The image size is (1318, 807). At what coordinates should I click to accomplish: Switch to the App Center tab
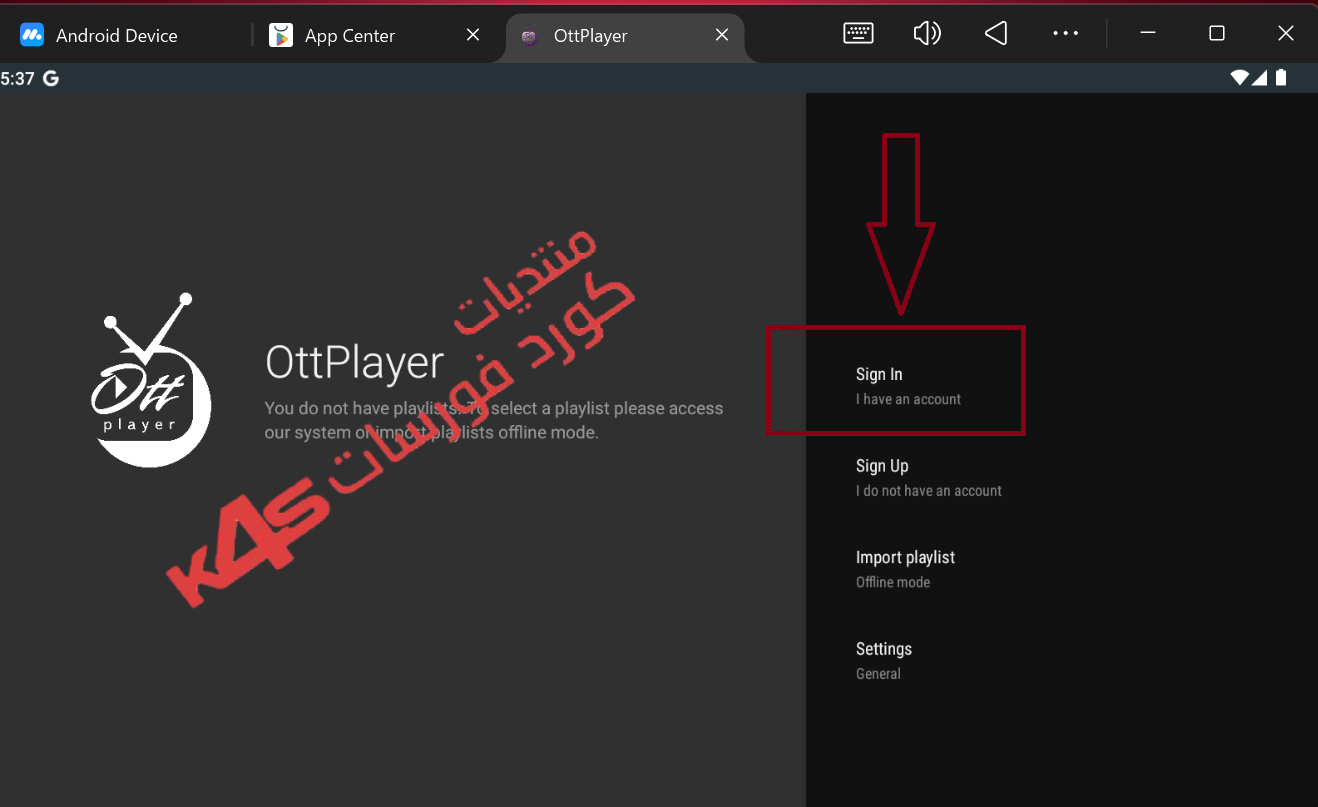click(x=350, y=35)
